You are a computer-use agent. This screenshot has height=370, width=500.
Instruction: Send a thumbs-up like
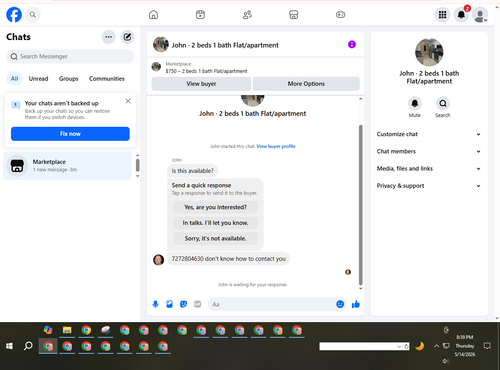point(356,304)
